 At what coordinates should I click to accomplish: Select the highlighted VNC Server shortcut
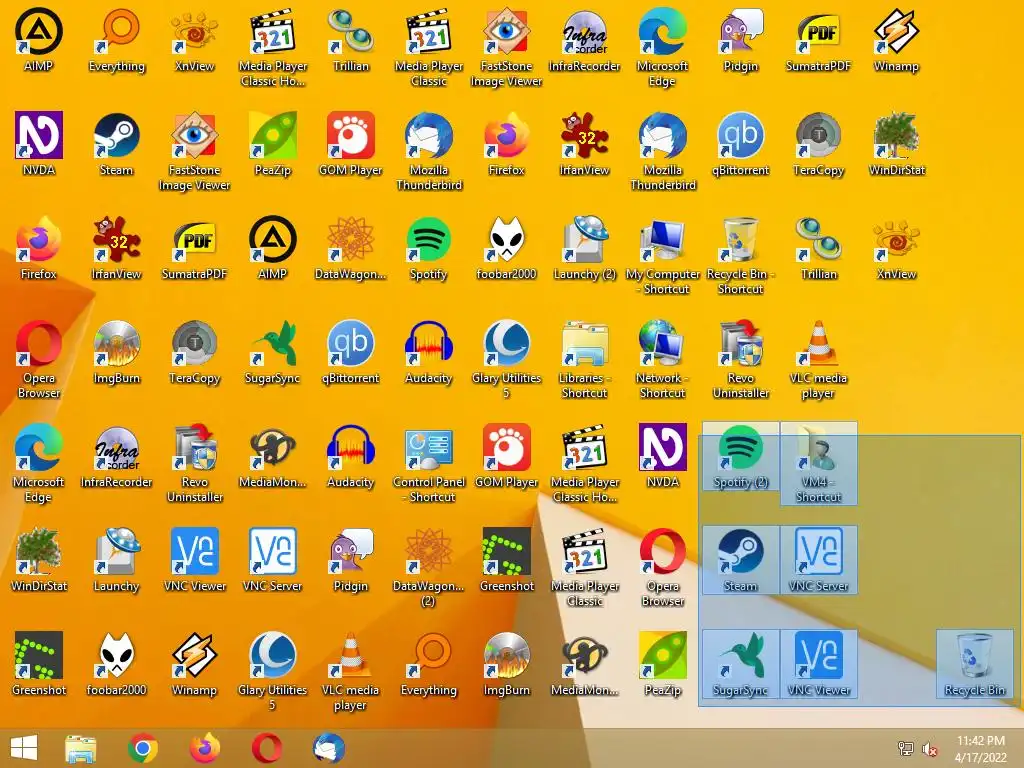click(818, 561)
